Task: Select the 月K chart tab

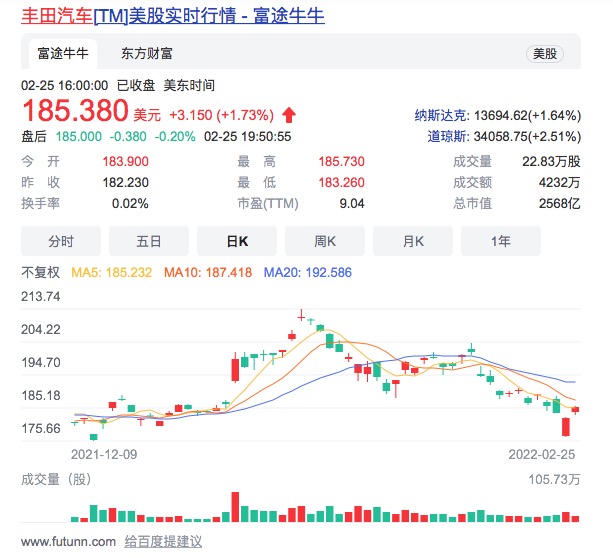Action: [413, 241]
